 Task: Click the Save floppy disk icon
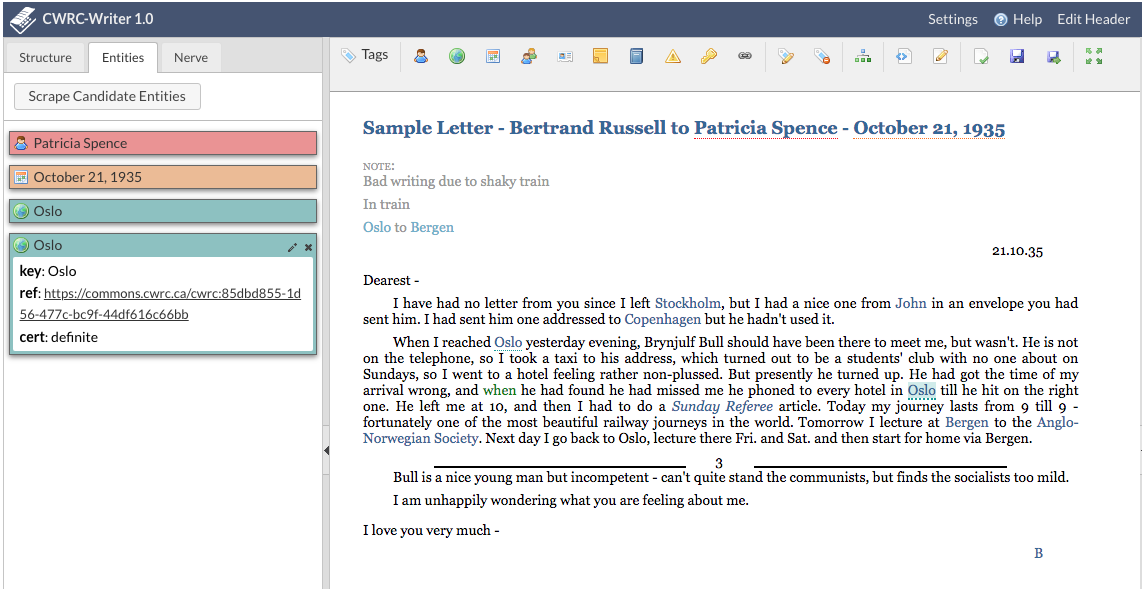(x=1017, y=56)
